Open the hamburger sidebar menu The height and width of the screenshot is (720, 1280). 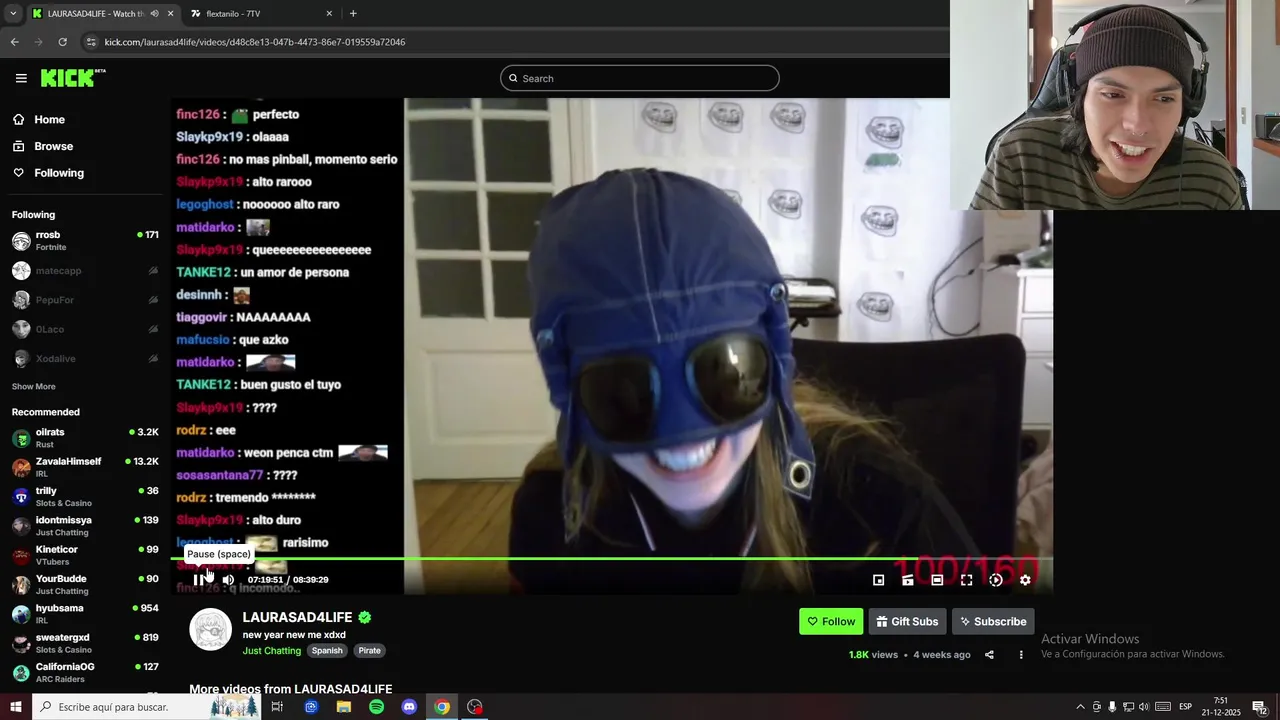(21, 78)
